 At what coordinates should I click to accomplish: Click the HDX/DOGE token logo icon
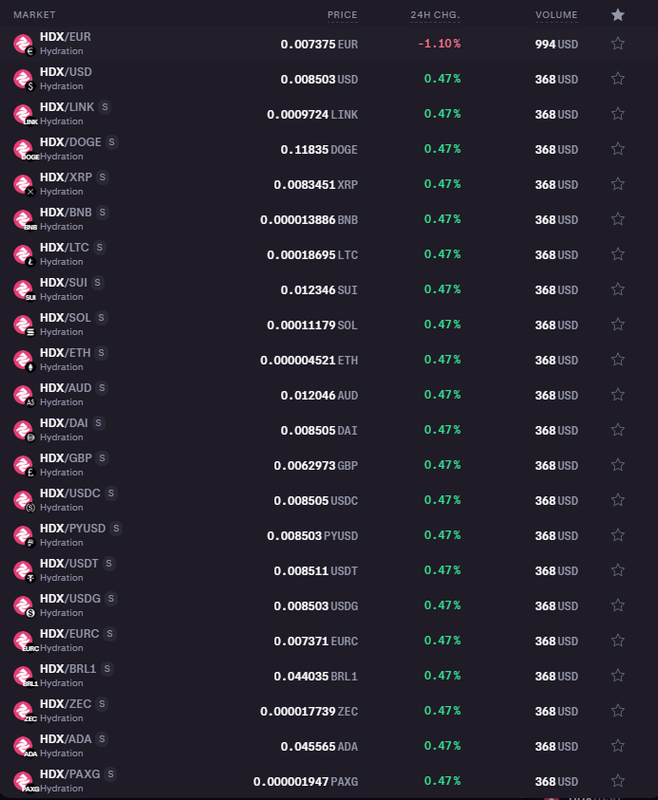23,149
